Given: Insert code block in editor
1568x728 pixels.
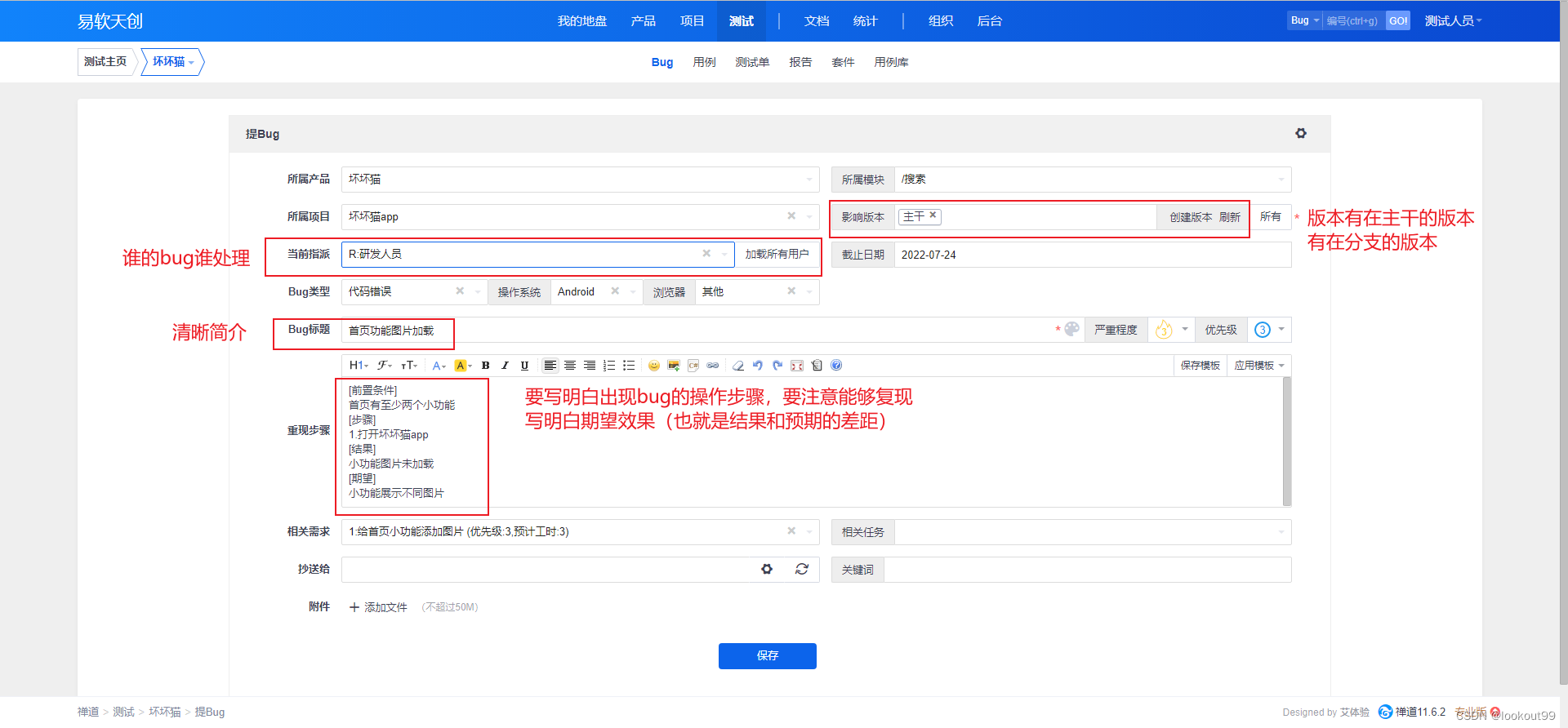Looking at the screenshot, I should tap(693, 366).
